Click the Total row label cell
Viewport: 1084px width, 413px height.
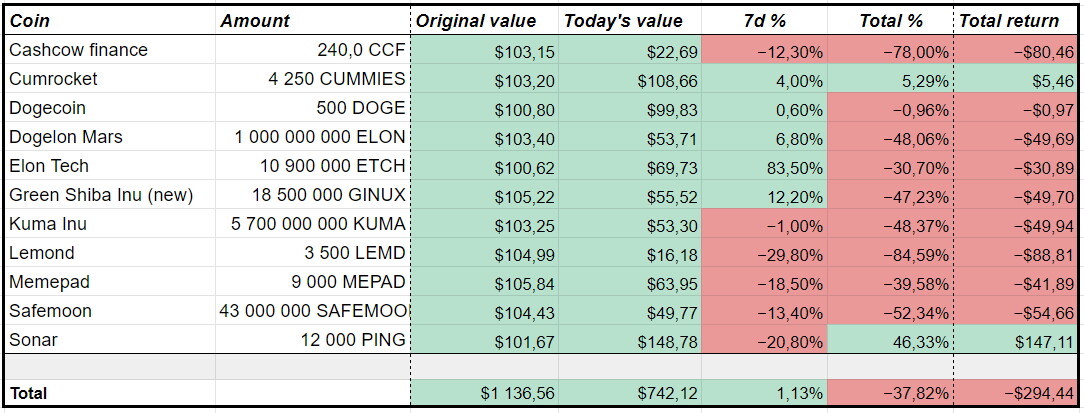[109, 393]
